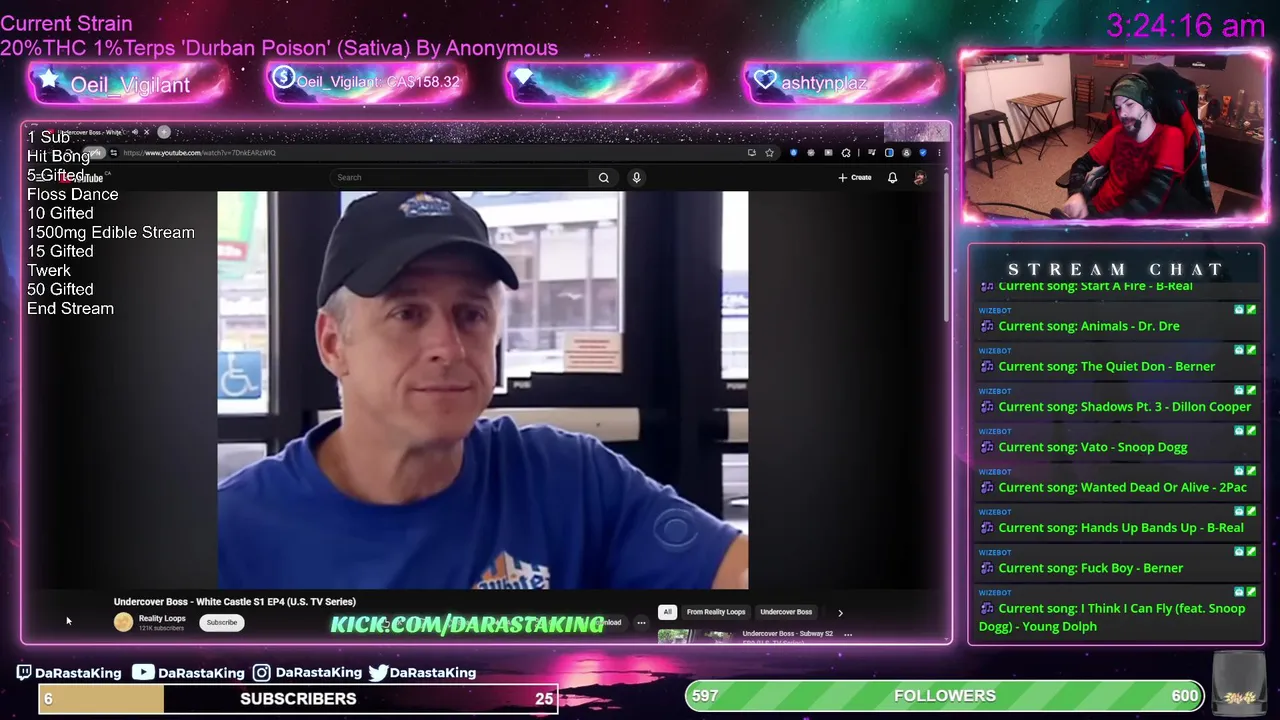Image resolution: width=1280 pixels, height=720 pixels.
Task: Open the Reality Loops channel name link
Action: [x=162, y=619]
